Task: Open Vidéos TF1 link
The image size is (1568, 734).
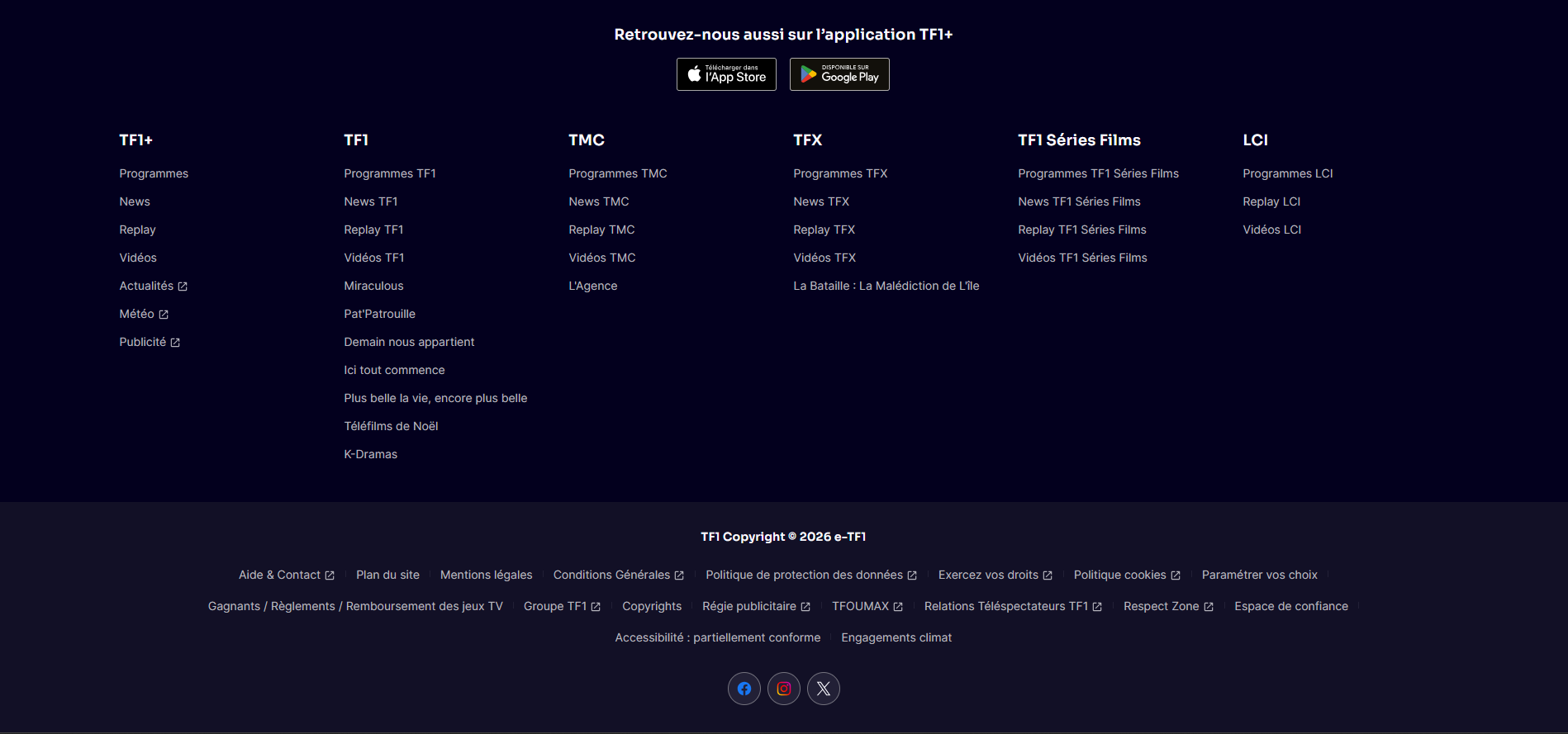Action: (x=374, y=258)
